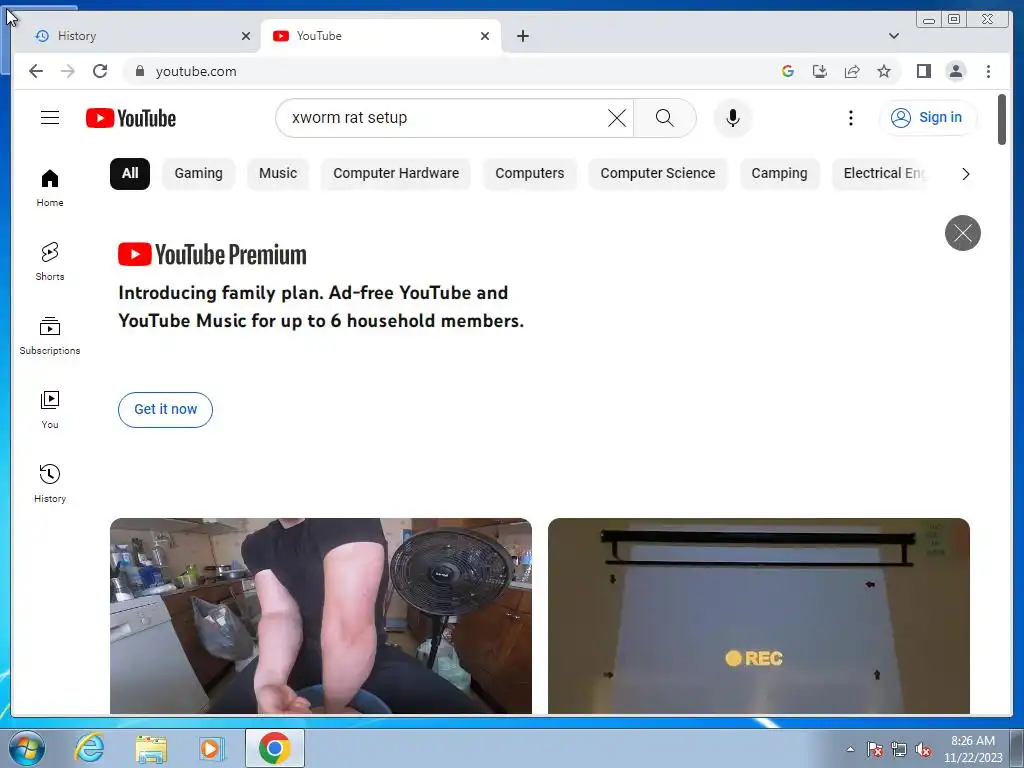
Task: Share this page from address bar
Action: pos(852,71)
